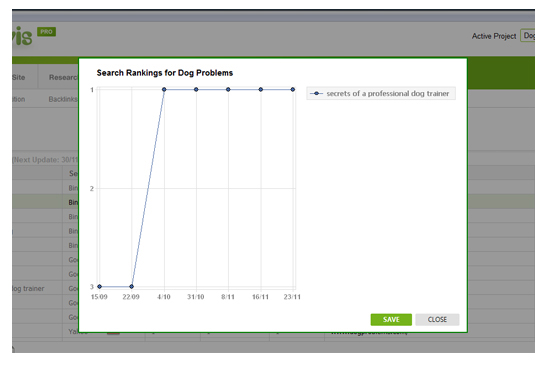
Task: Click the green SAVE button
Action: point(391,319)
